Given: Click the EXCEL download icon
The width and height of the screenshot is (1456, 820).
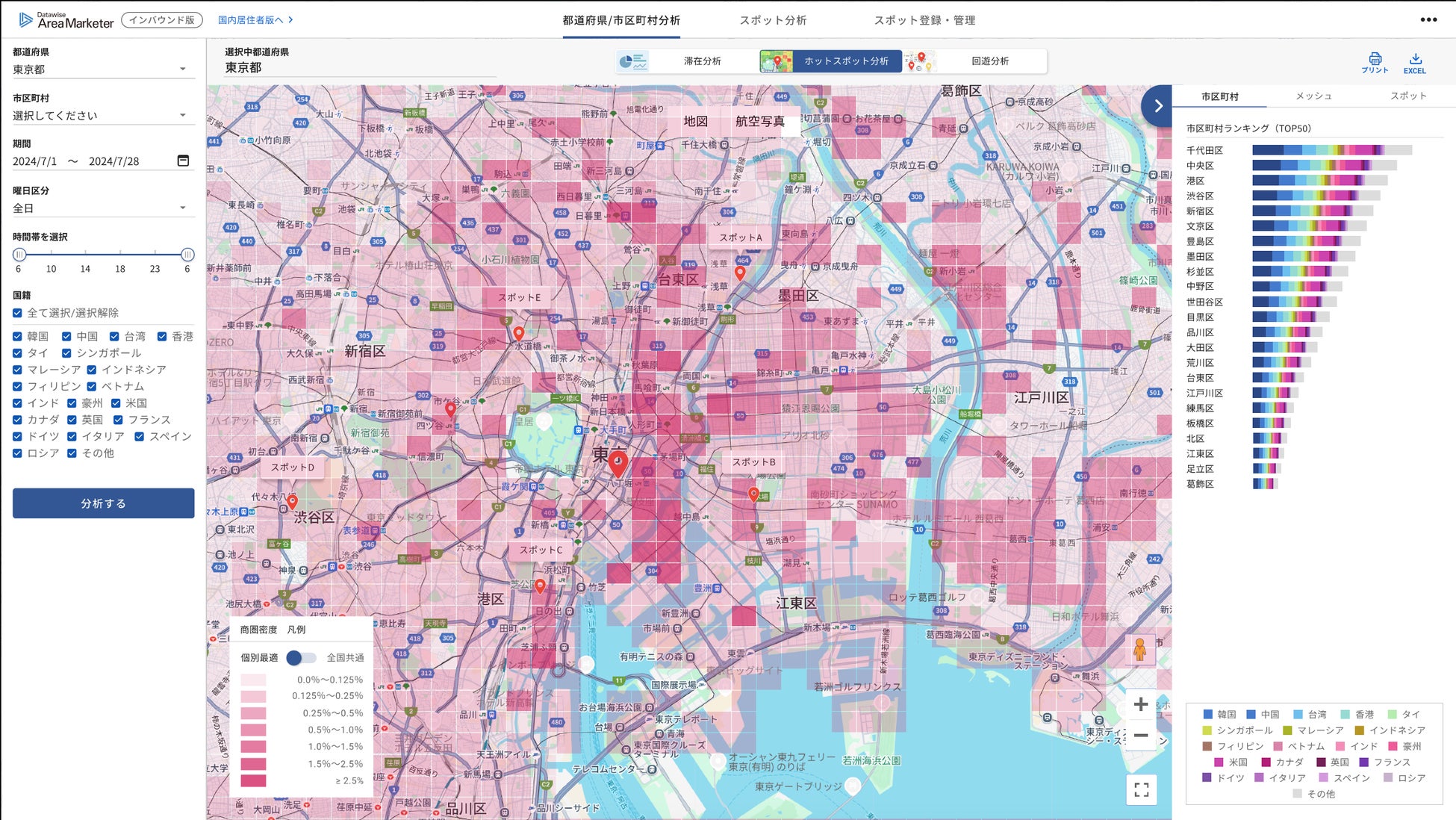Looking at the screenshot, I should tap(1415, 60).
